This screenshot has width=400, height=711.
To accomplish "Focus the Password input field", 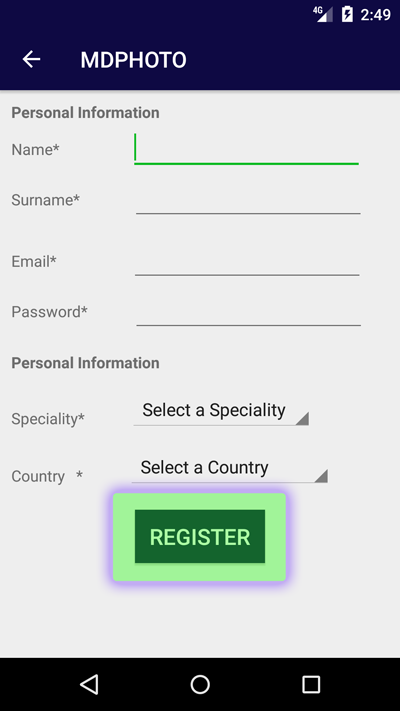I will pos(249,312).
